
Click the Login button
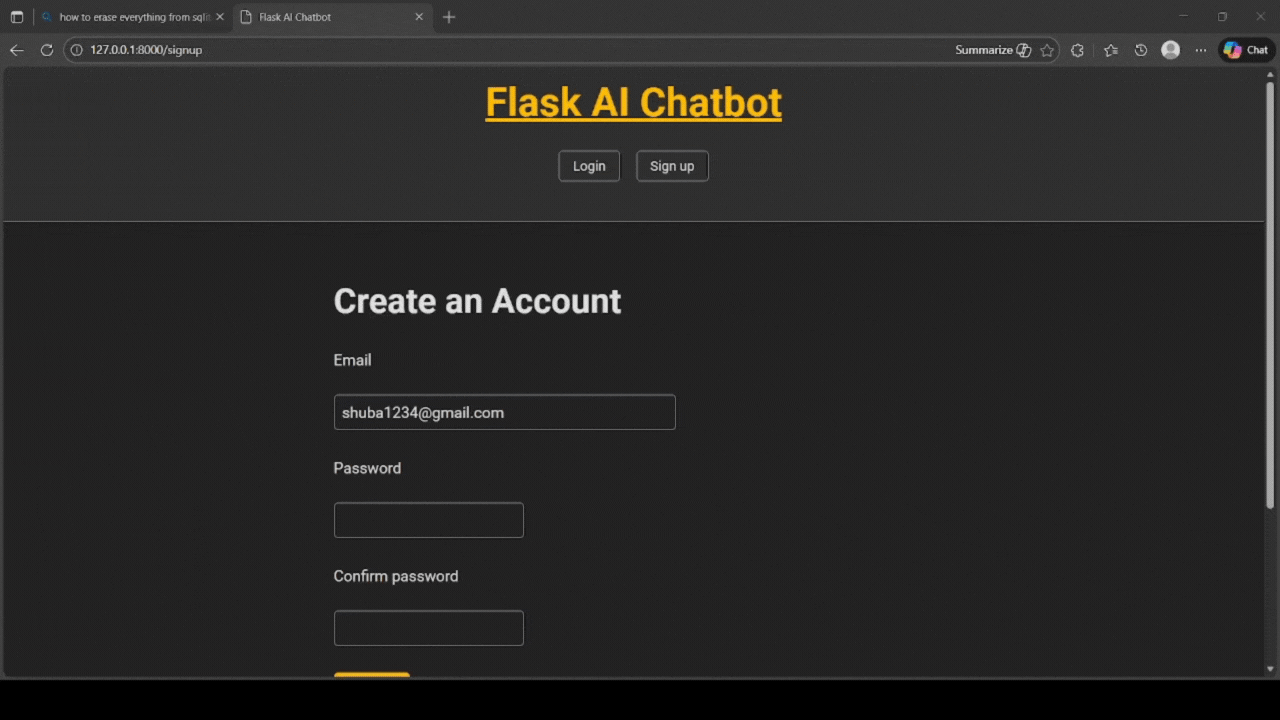pos(588,165)
